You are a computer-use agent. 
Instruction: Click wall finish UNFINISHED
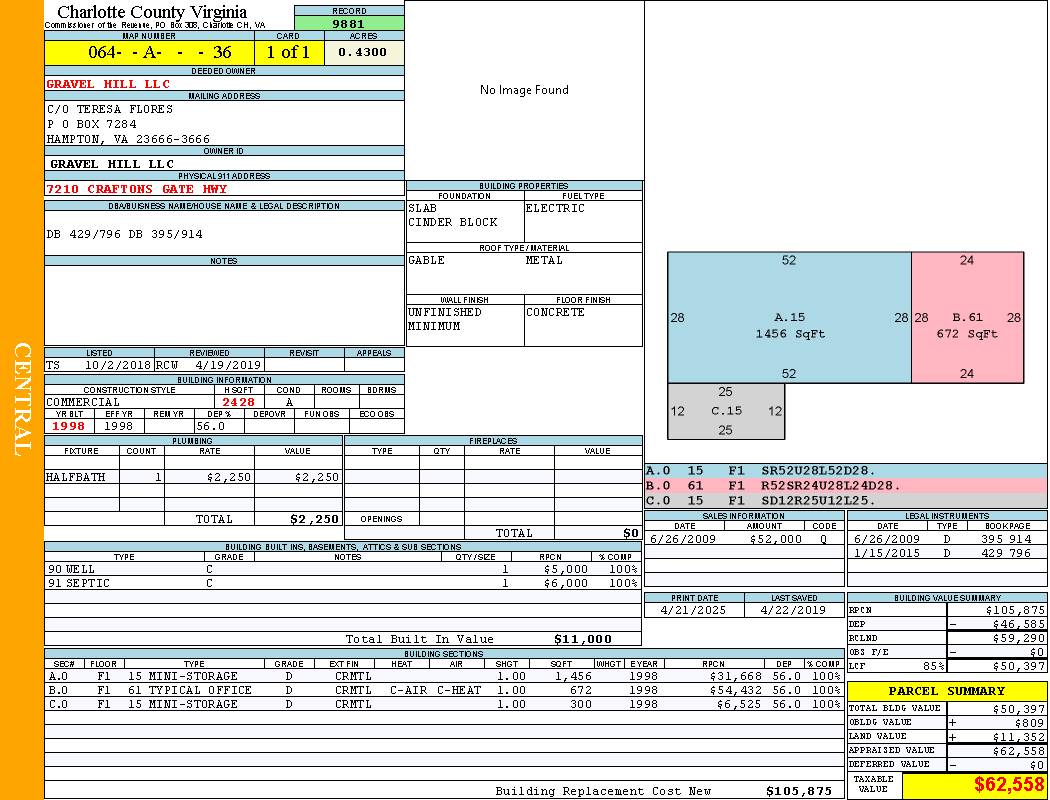coord(445,313)
